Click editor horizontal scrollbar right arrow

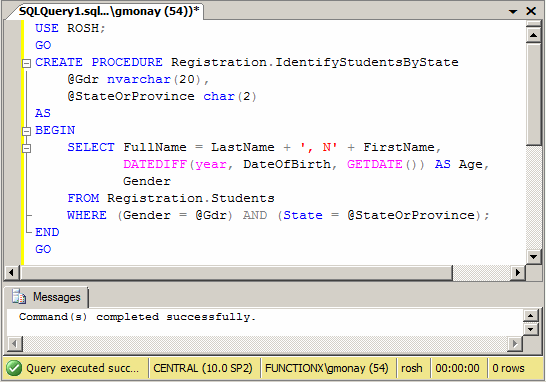[518, 272]
